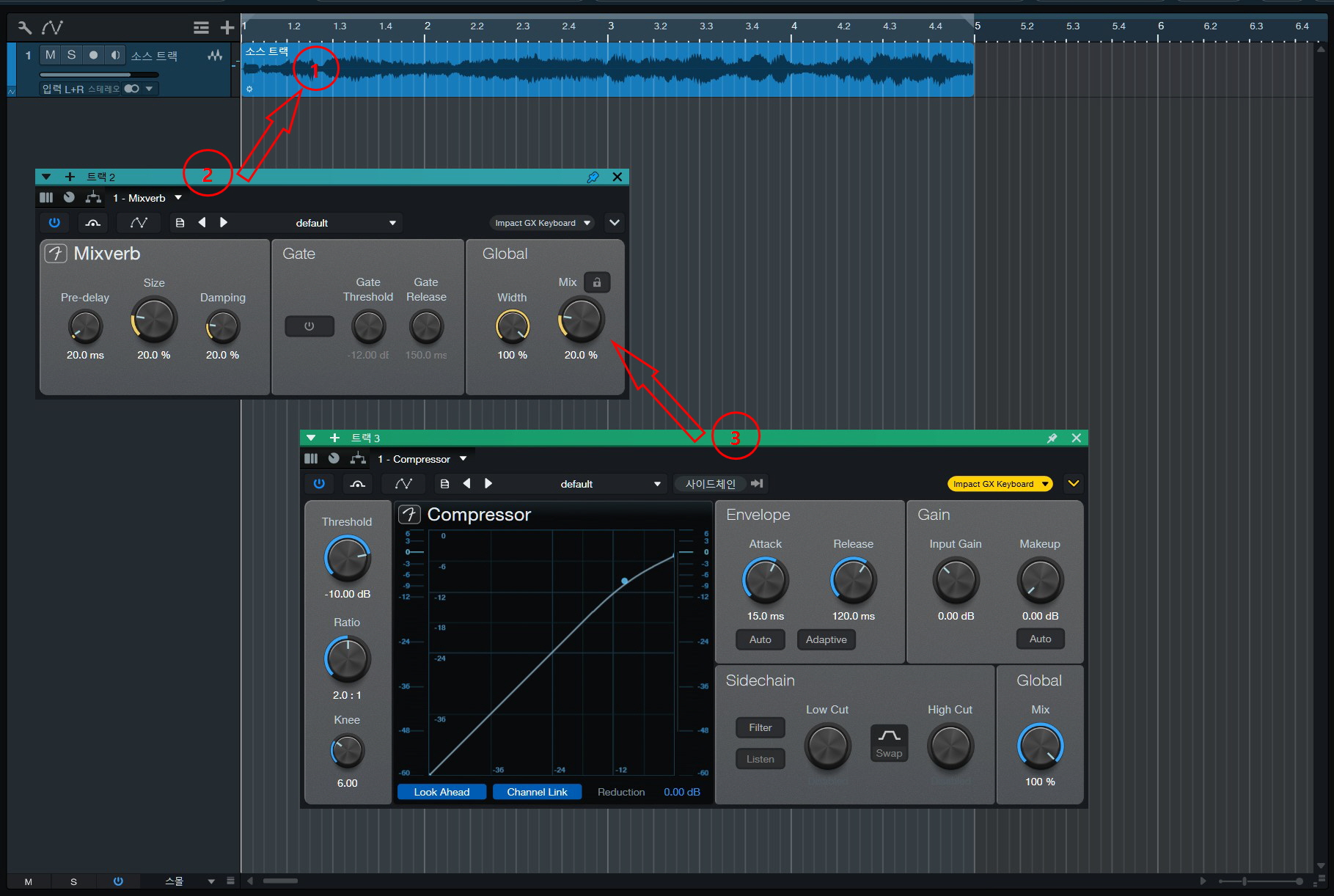Toggle the Channel Link button
Image resolution: width=1334 pixels, height=896 pixels.
coord(537,792)
